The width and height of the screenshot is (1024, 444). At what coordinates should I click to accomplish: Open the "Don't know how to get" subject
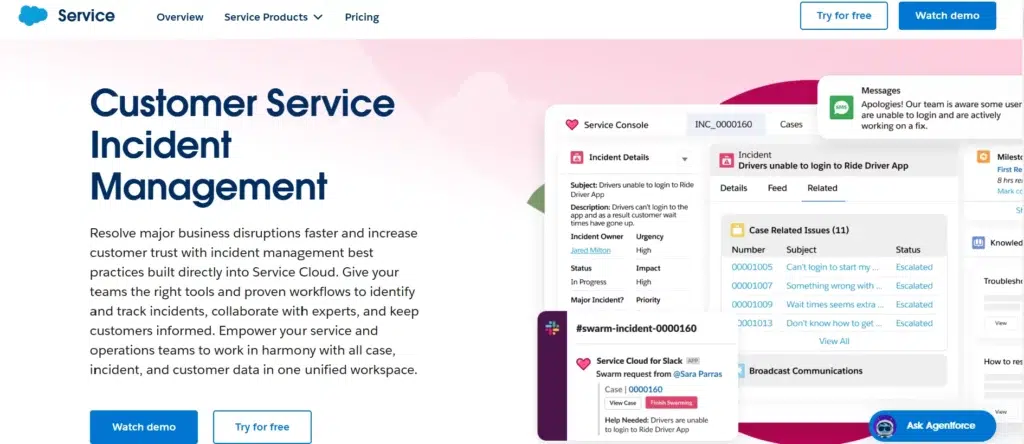pos(833,323)
